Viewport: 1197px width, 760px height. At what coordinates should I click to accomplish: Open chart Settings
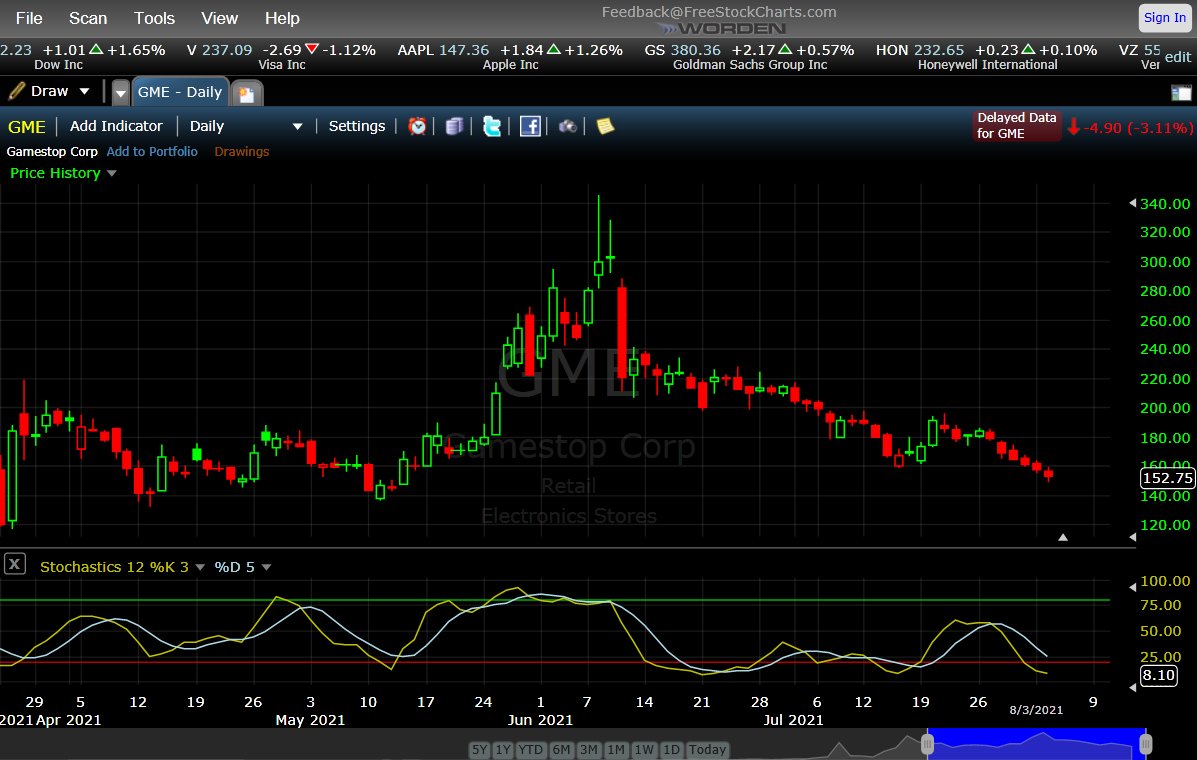point(357,126)
